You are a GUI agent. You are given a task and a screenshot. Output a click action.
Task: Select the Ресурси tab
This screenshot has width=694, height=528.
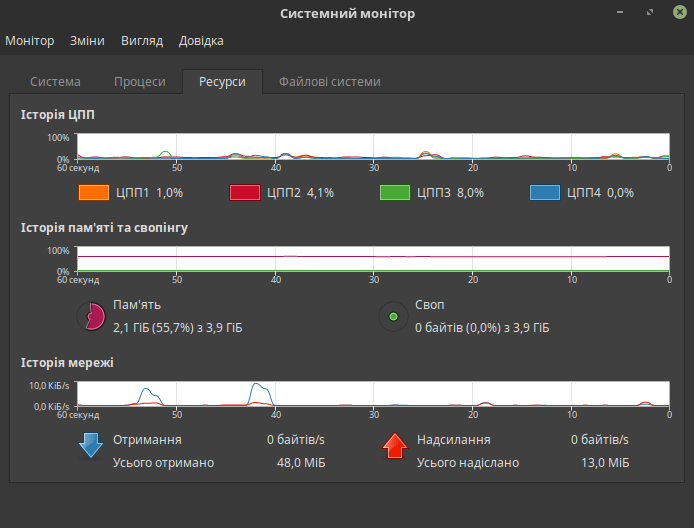(222, 82)
